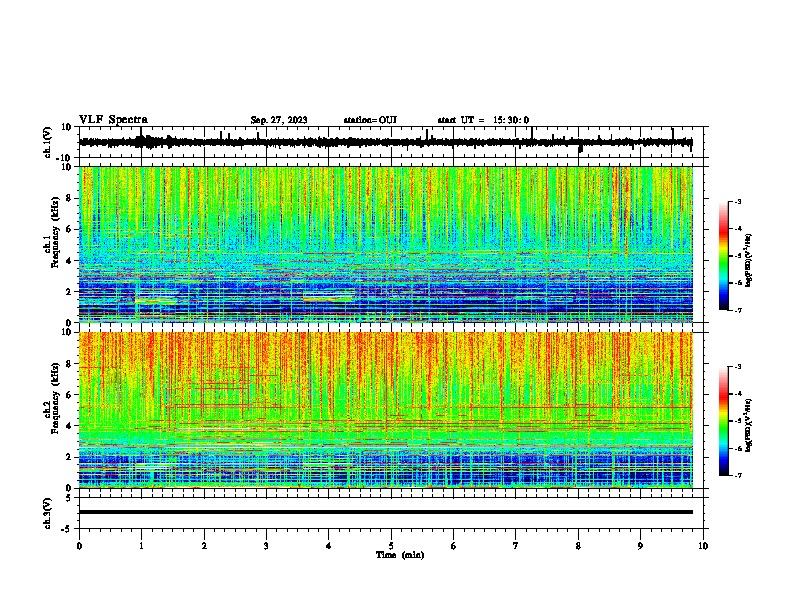Screen dimensions: 792x612
Task: Click the "-3" label on the ch.1 color scale
Action: pyautogui.click(x=737, y=202)
